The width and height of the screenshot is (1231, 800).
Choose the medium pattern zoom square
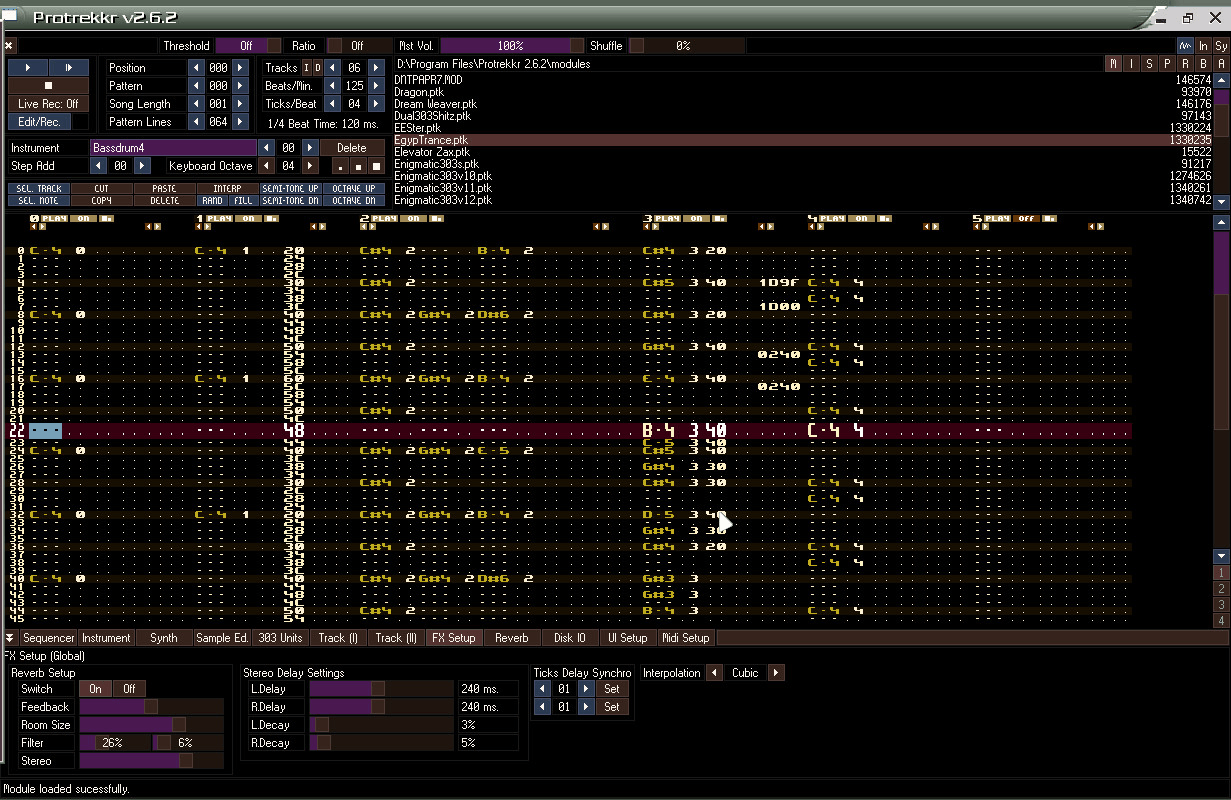358,166
